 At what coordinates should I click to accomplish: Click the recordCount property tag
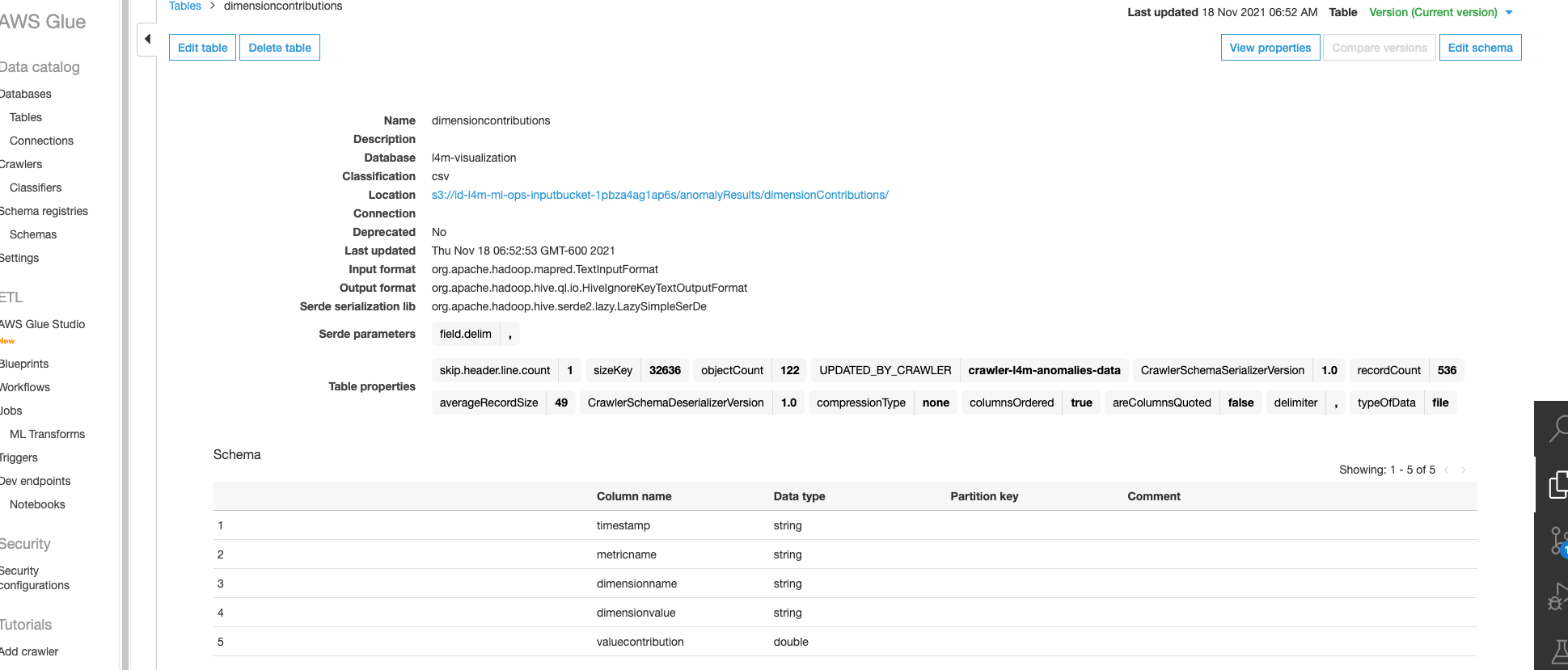coord(1407,370)
